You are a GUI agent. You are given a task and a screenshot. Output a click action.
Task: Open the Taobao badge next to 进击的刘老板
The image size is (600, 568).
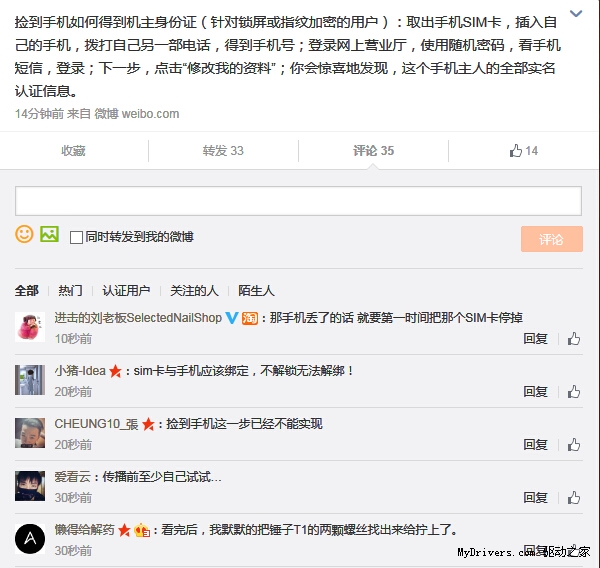pos(249,318)
